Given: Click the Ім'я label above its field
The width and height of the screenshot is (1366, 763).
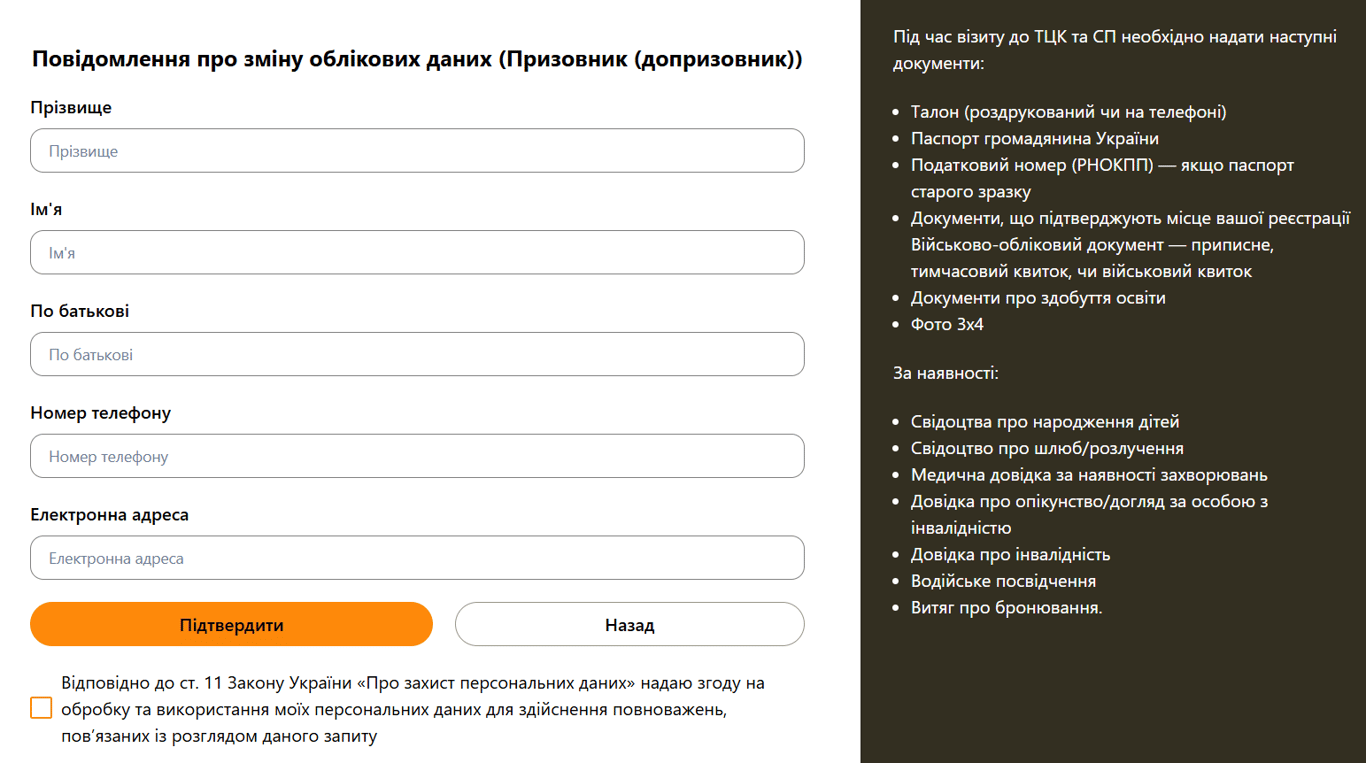Looking at the screenshot, I should click(46, 210).
